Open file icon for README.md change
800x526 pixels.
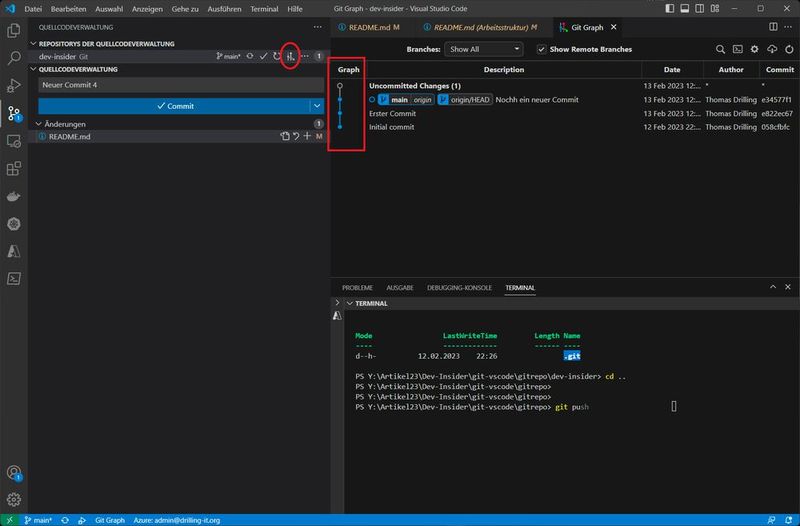coord(285,136)
